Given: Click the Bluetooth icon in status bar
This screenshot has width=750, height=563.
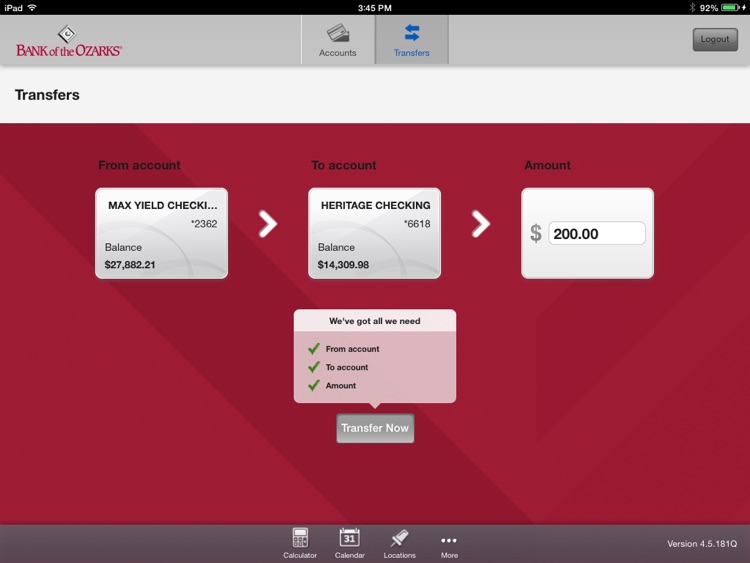Looking at the screenshot, I should 692,8.
